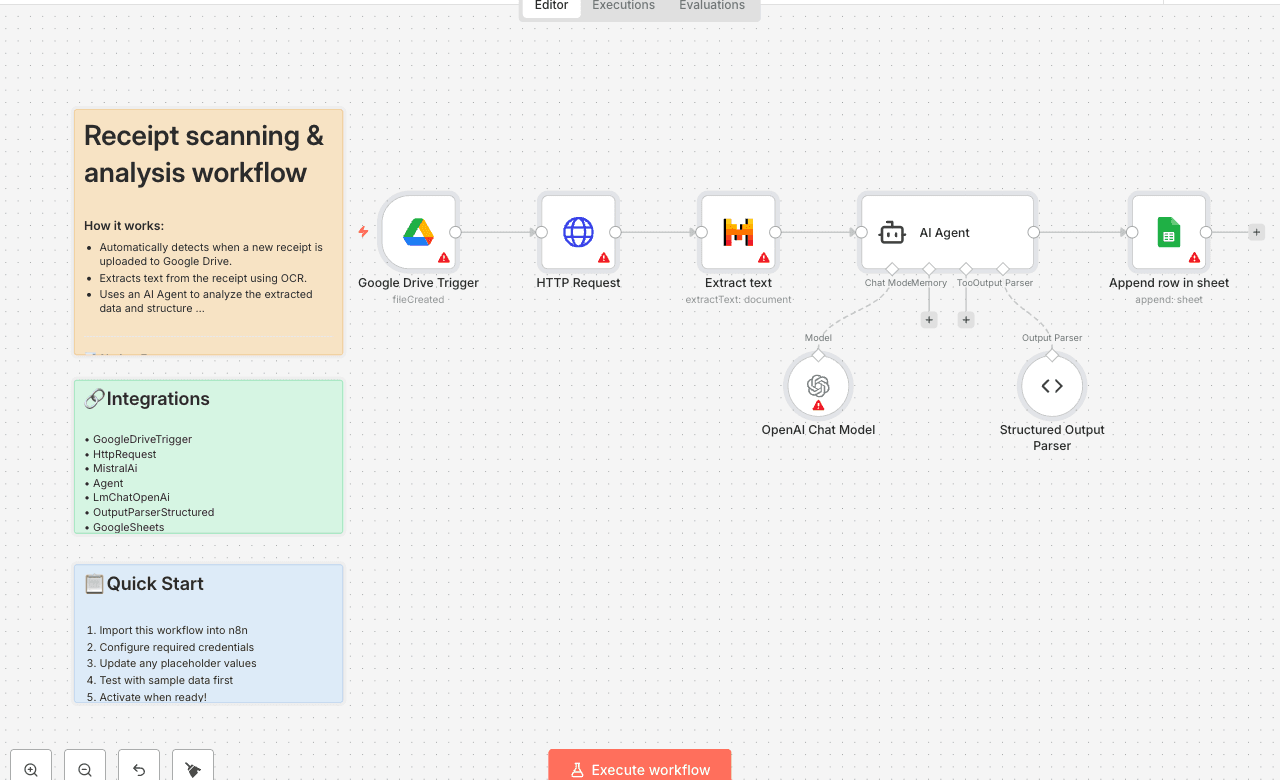This screenshot has height=780, width=1280.
Task: Select the OpenAI Chat Model node
Action: pyautogui.click(x=817, y=385)
